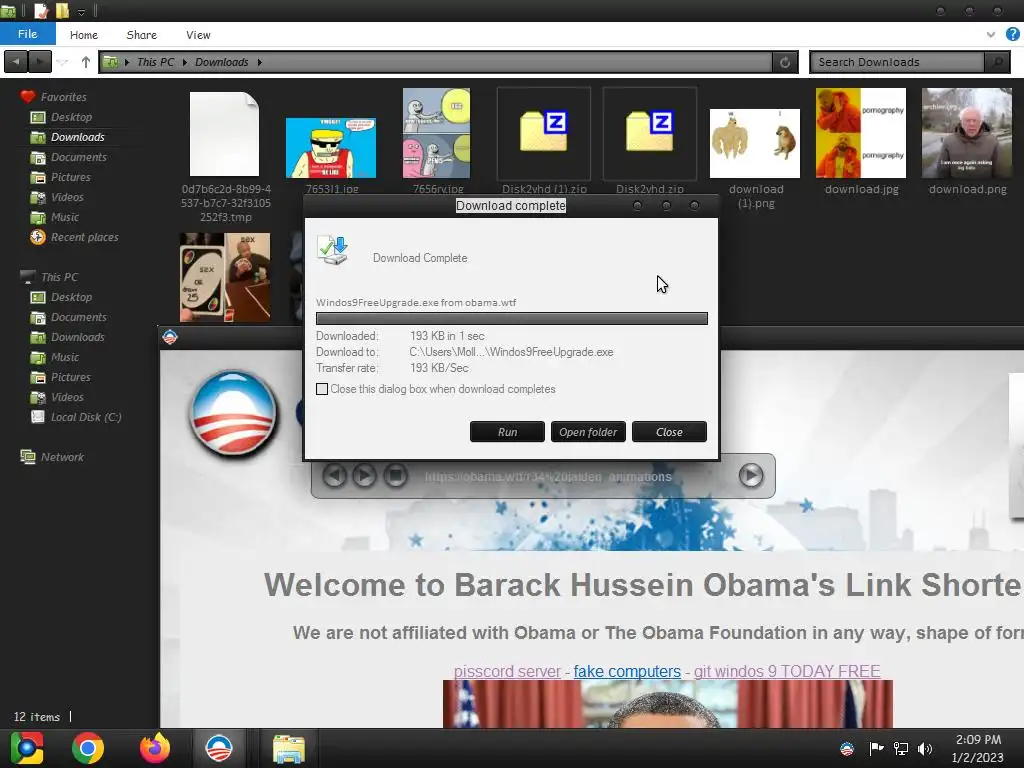Select This PC in address bar breadcrumb
The image size is (1024, 768).
point(155,62)
